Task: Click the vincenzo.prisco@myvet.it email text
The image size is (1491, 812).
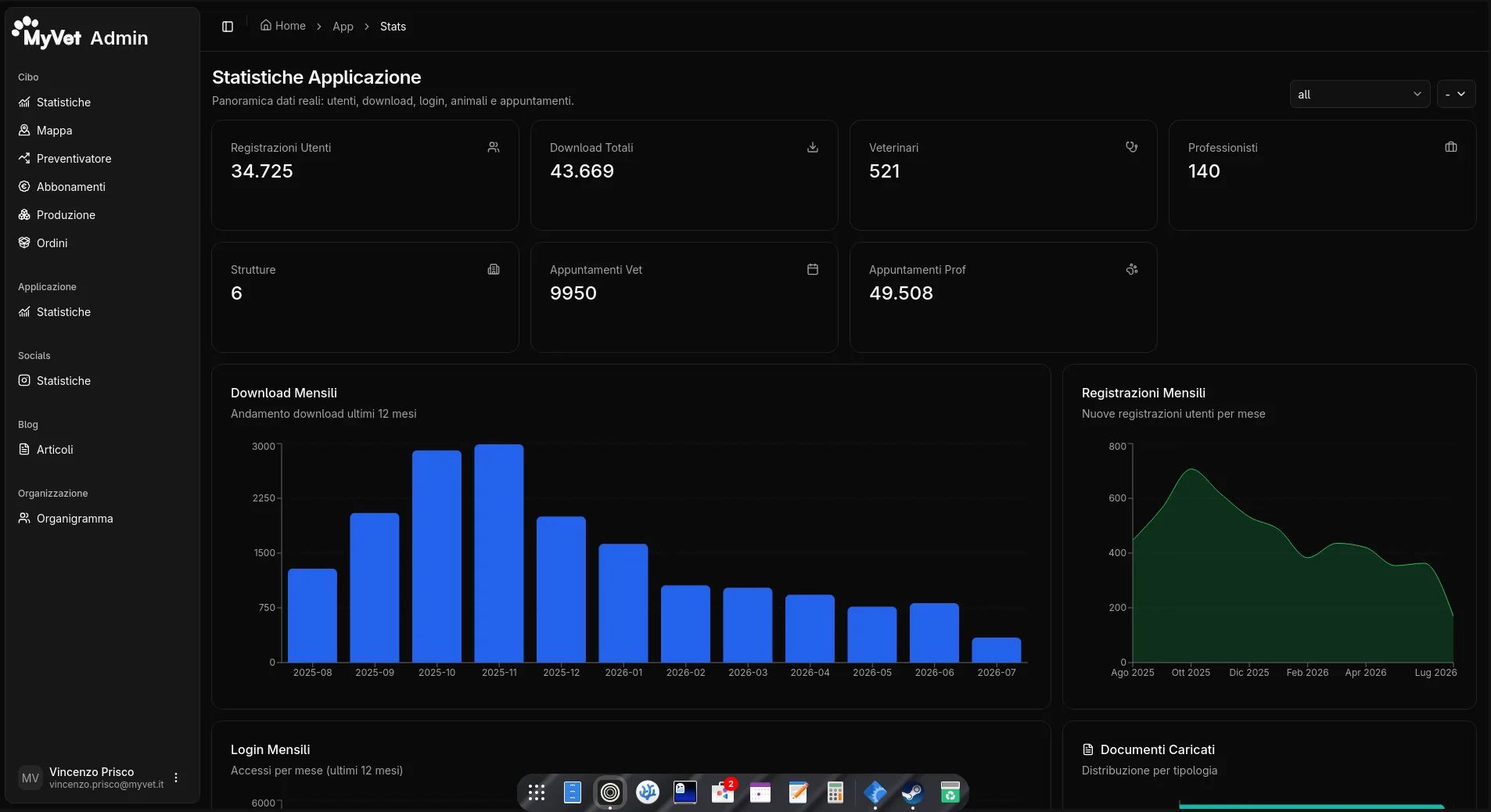Action: point(106,785)
